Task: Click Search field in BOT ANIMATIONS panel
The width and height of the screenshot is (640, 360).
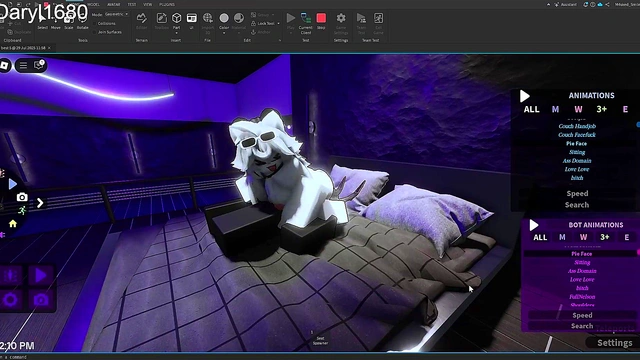Action: pyautogui.click(x=582, y=326)
